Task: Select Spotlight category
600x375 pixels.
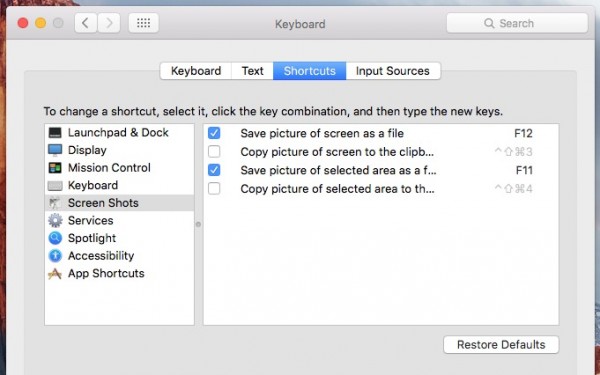Action: pos(119,238)
